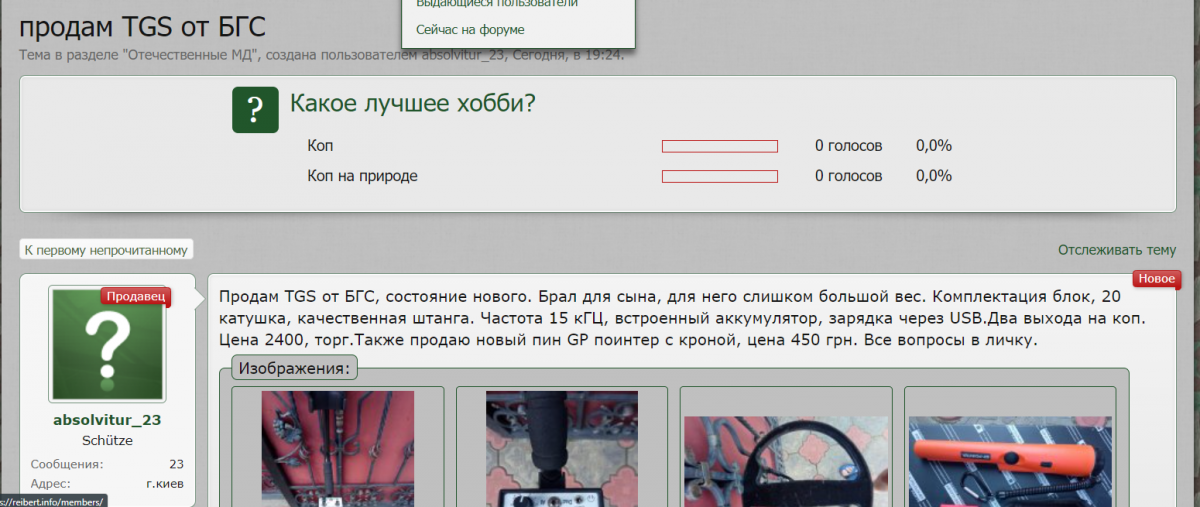Screen dimensions: 1200x507
Task: Open third thumbnail showing search coil
Action: [786, 461]
